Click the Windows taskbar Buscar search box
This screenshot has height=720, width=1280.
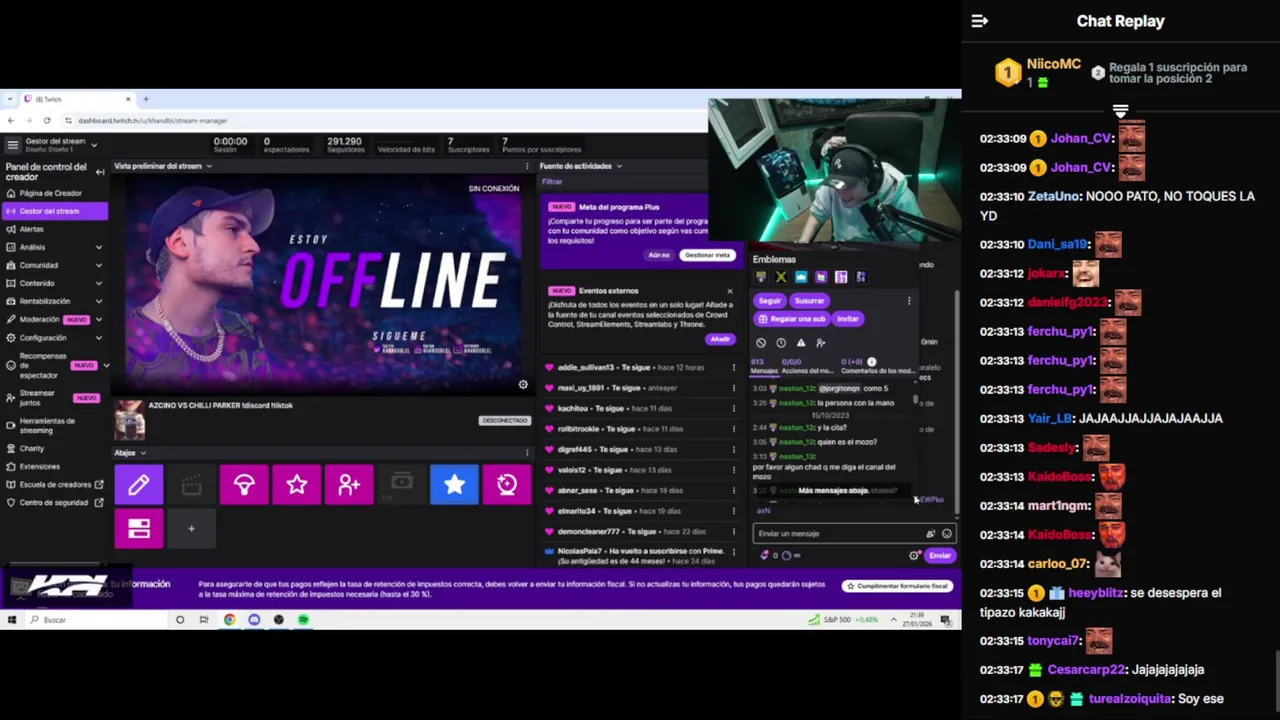95,620
